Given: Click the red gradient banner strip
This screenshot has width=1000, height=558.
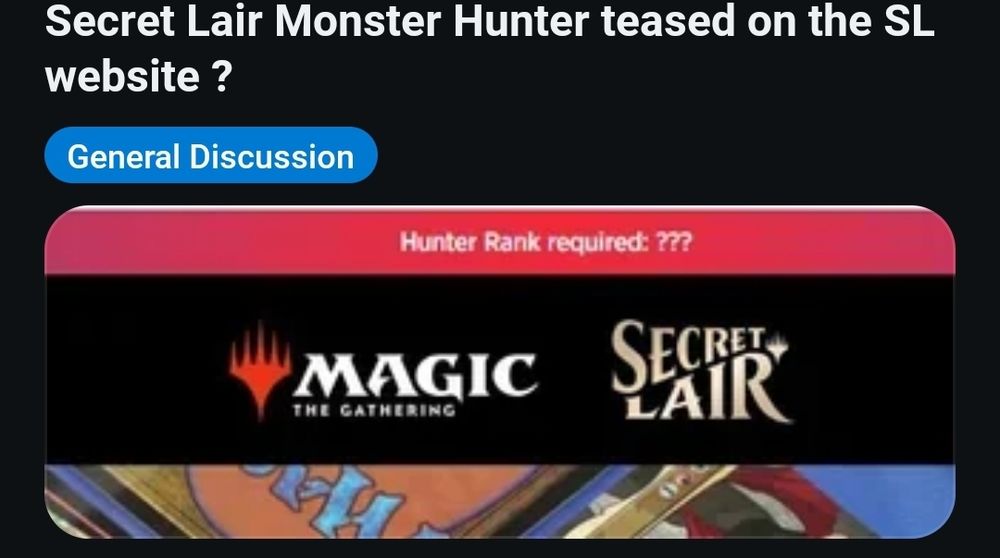Looking at the screenshot, I should [500, 241].
